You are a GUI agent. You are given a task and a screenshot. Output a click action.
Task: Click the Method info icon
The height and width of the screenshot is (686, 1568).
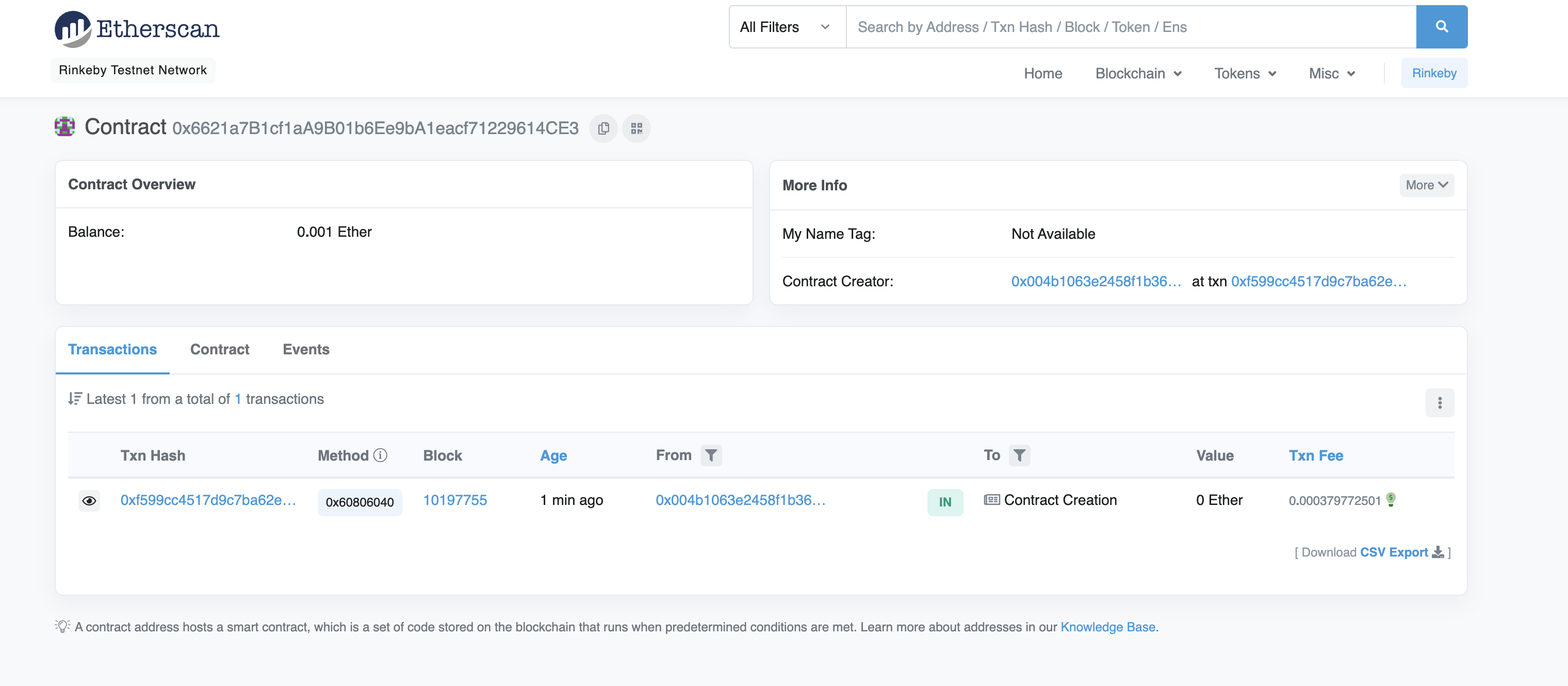(381, 455)
